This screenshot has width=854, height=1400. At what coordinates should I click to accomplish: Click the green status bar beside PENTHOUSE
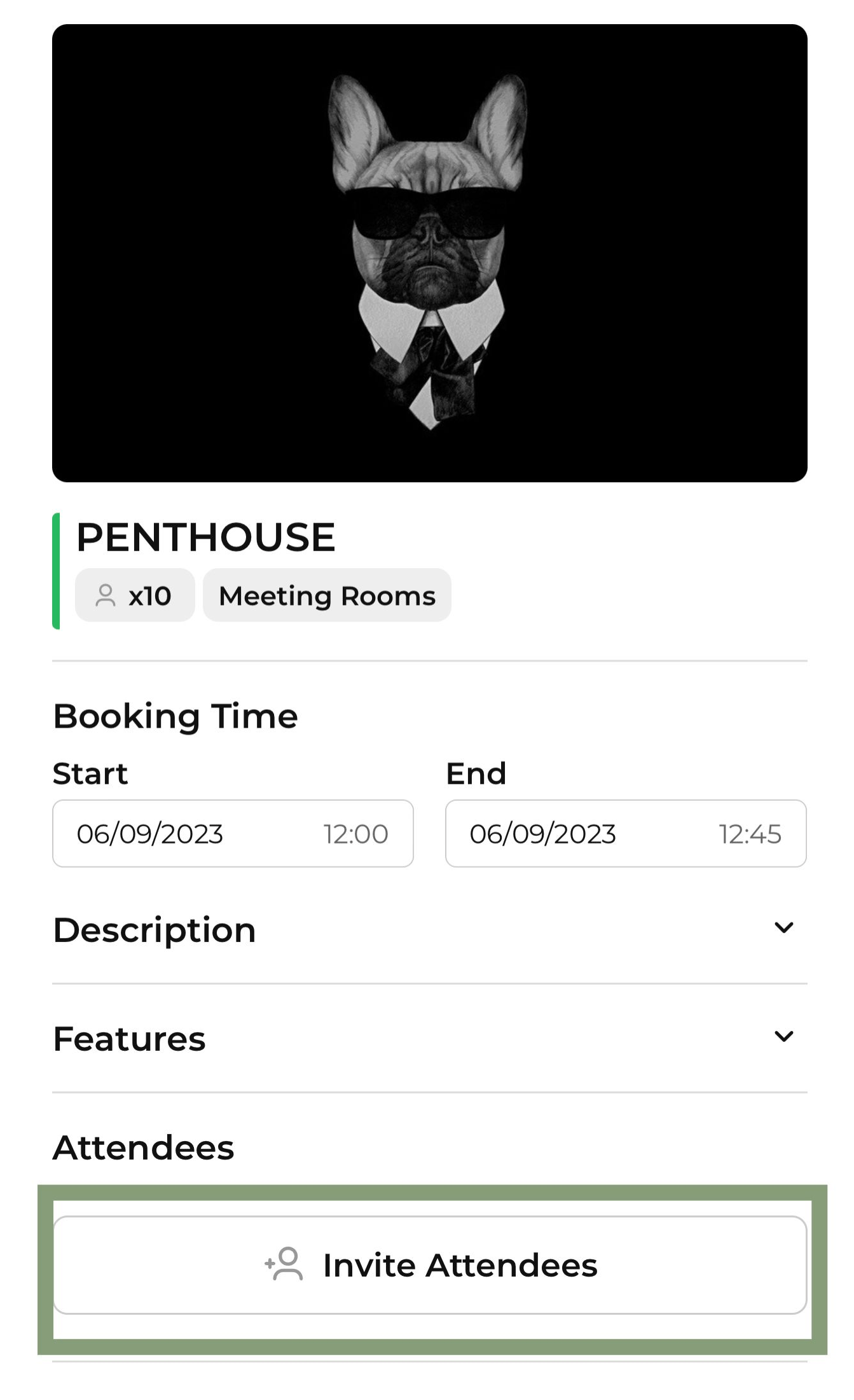click(56, 571)
